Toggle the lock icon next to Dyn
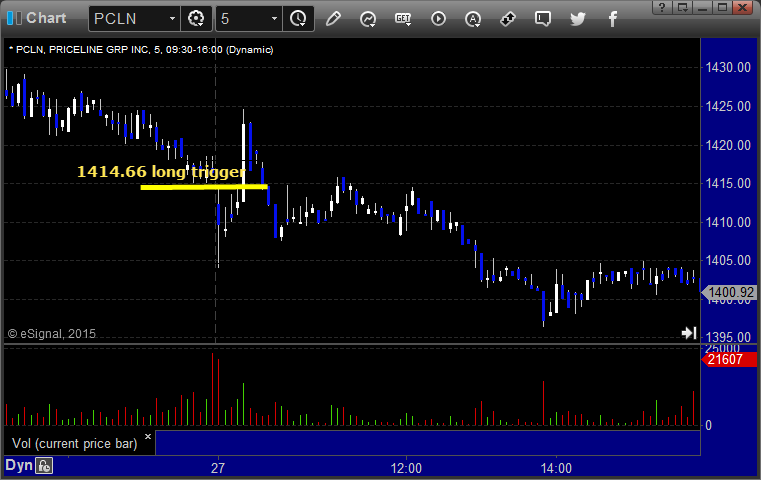The width and height of the screenshot is (761, 480). click(44, 466)
